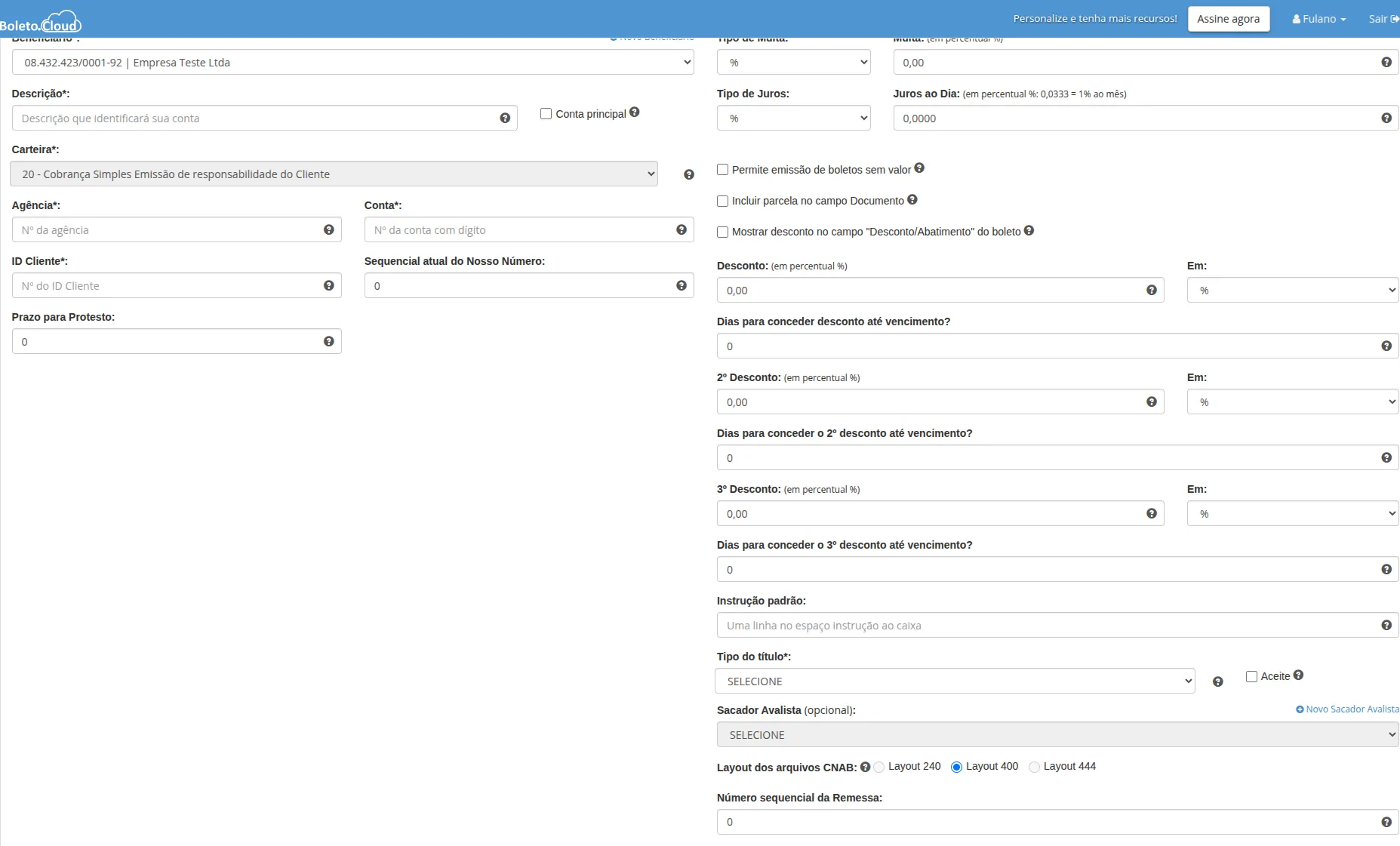1400x846 pixels.
Task: Click the Novo Sacador Avalista link
Action: 1347,709
